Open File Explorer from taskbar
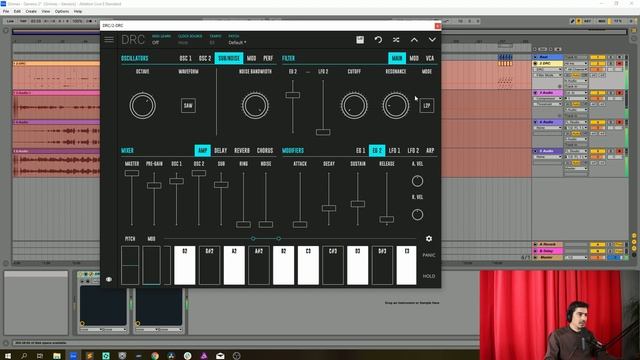Viewport: 640px width, 360px height. pos(57,356)
